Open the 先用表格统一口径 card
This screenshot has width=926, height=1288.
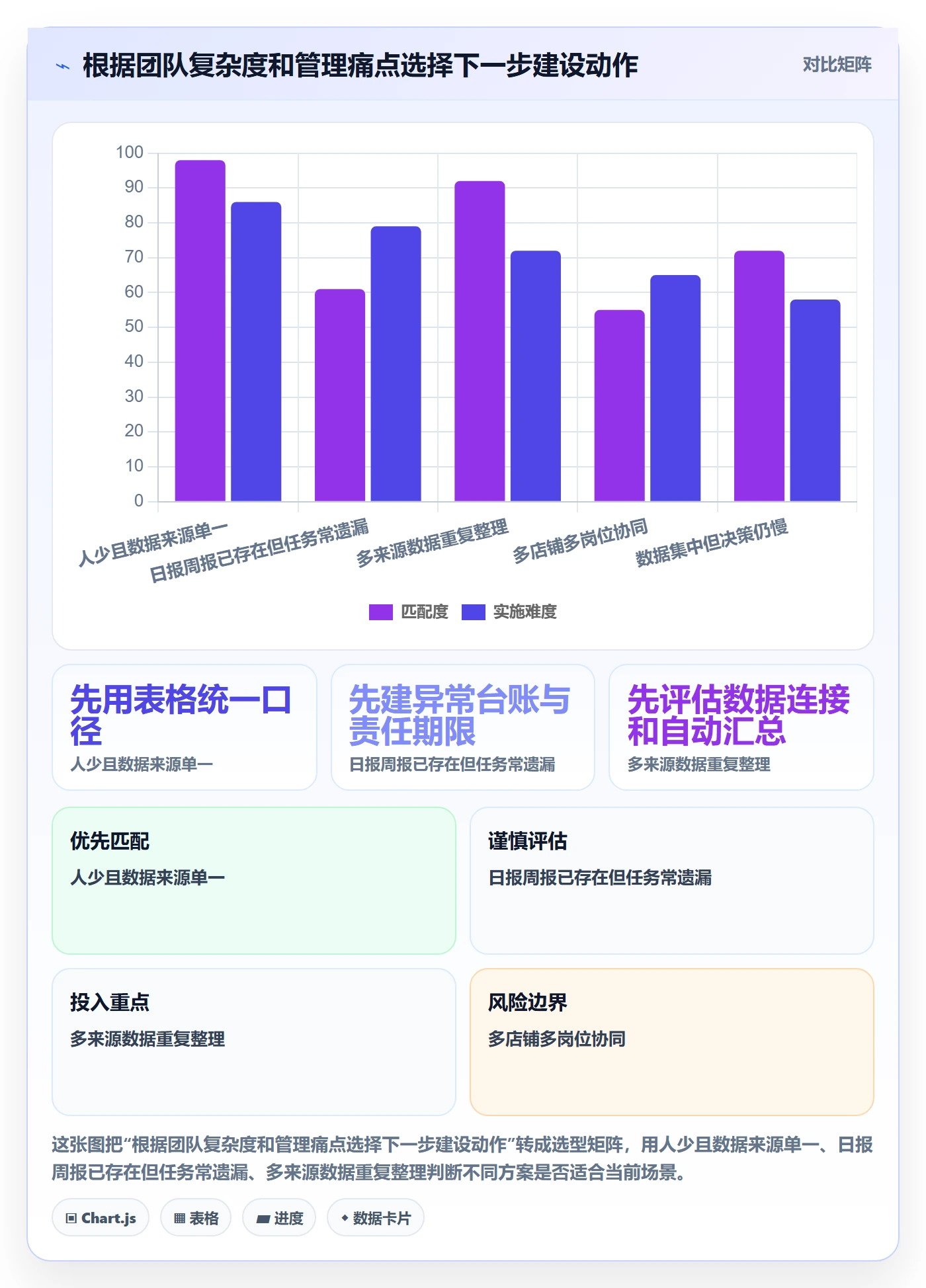click(185, 727)
